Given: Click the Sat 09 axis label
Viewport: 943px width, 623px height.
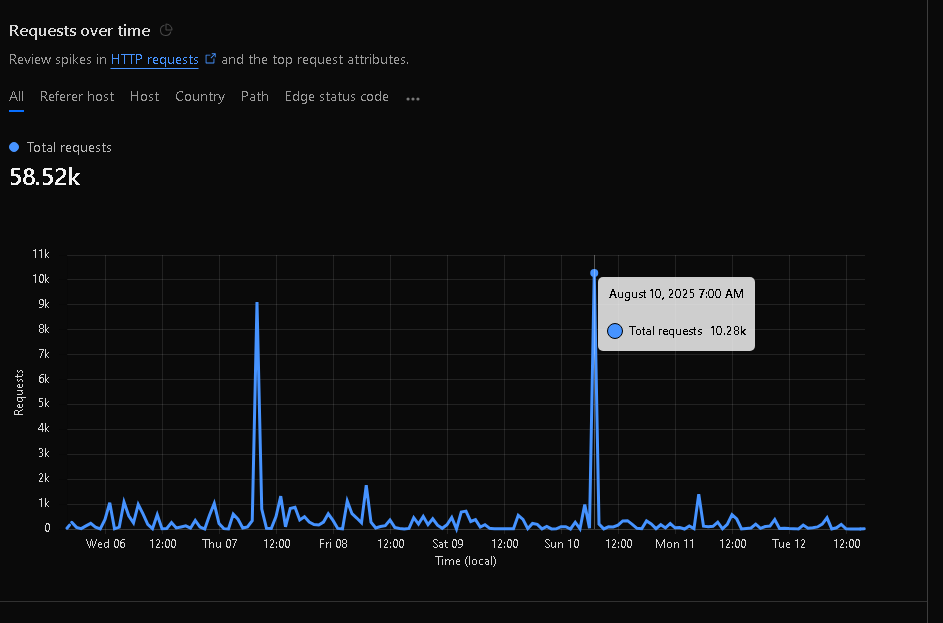Looking at the screenshot, I should [448, 544].
